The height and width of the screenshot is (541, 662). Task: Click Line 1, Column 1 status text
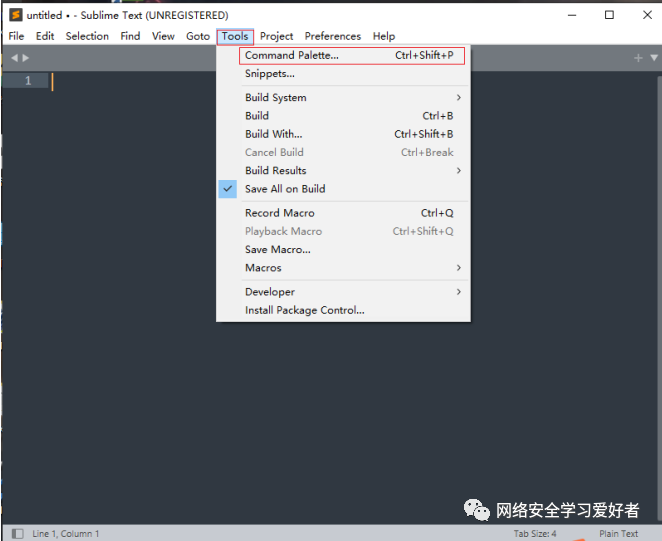coord(65,534)
